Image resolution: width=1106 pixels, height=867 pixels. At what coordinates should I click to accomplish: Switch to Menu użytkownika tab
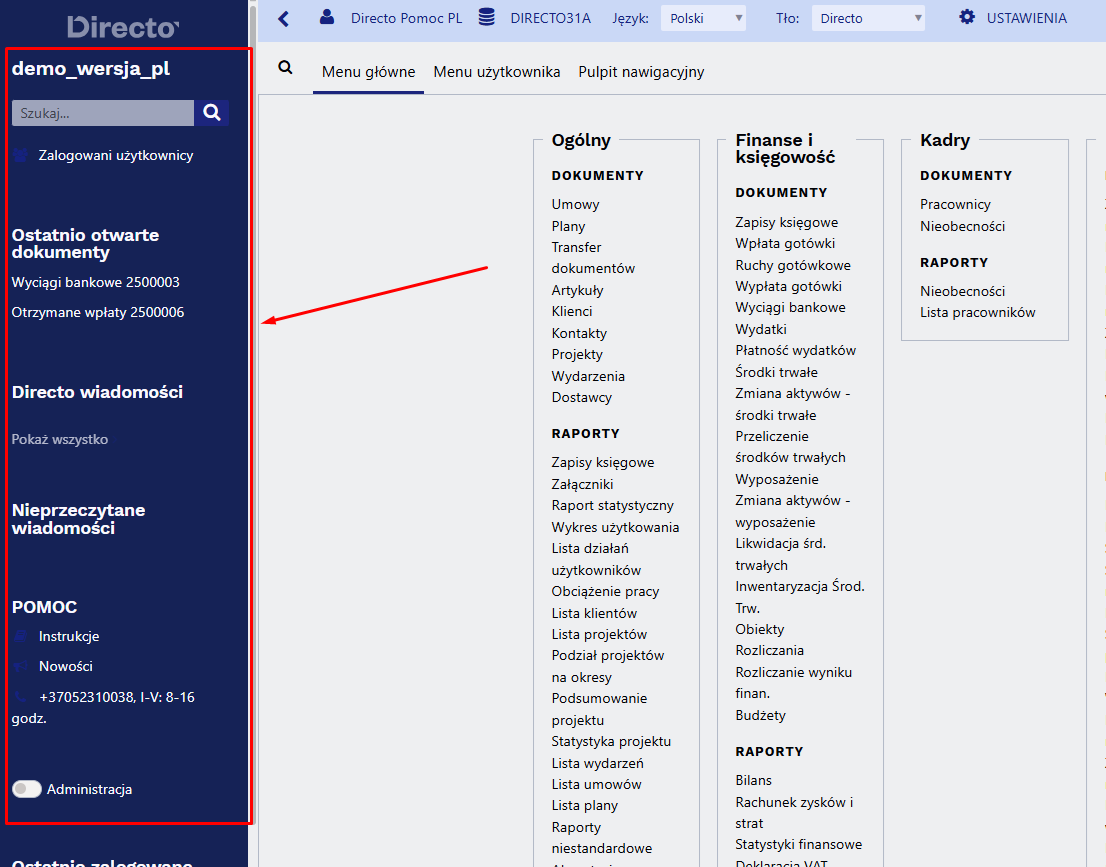pos(497,72)
